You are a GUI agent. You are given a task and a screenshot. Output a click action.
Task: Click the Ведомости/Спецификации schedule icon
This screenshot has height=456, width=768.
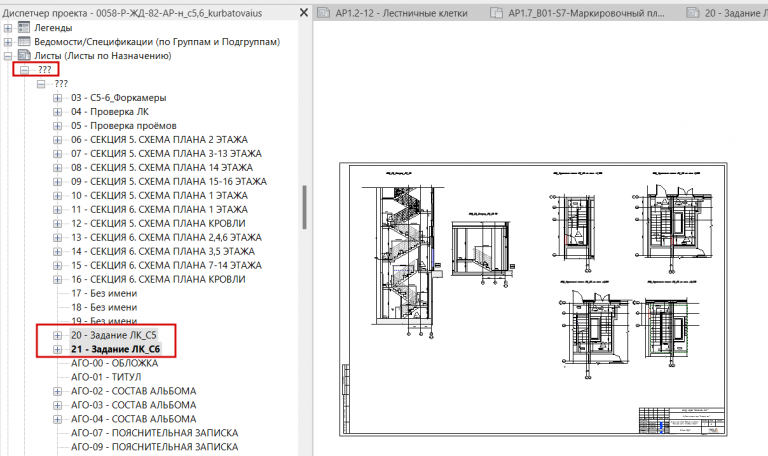click(24, 42)
